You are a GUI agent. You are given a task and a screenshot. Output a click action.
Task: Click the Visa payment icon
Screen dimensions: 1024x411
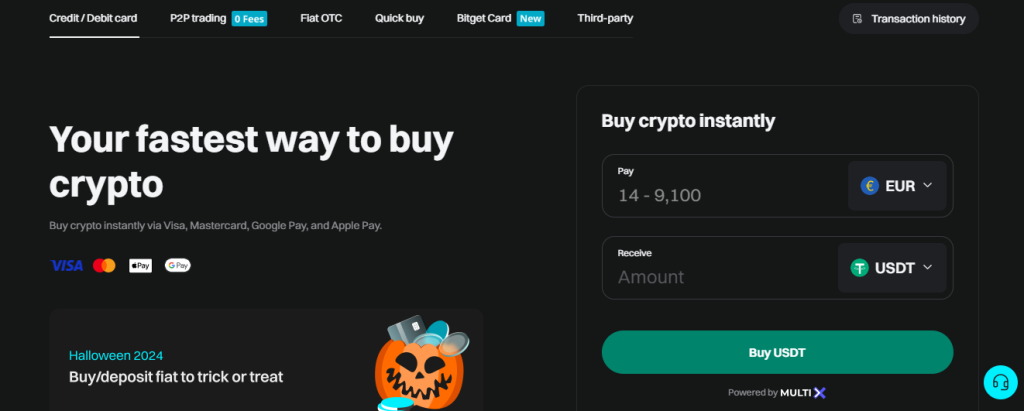66,265
